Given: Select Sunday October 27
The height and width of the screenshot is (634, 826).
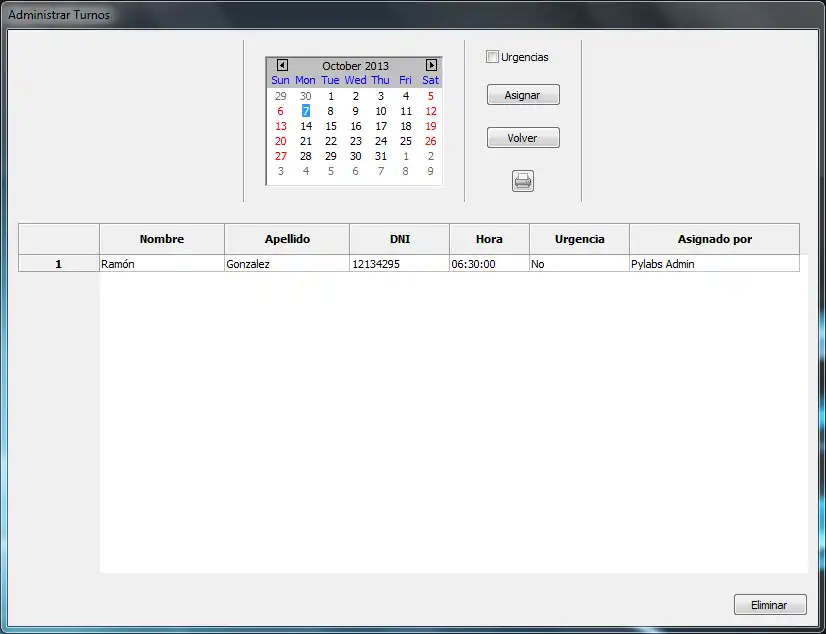Looking at the screenshot, I should point(281,156).
